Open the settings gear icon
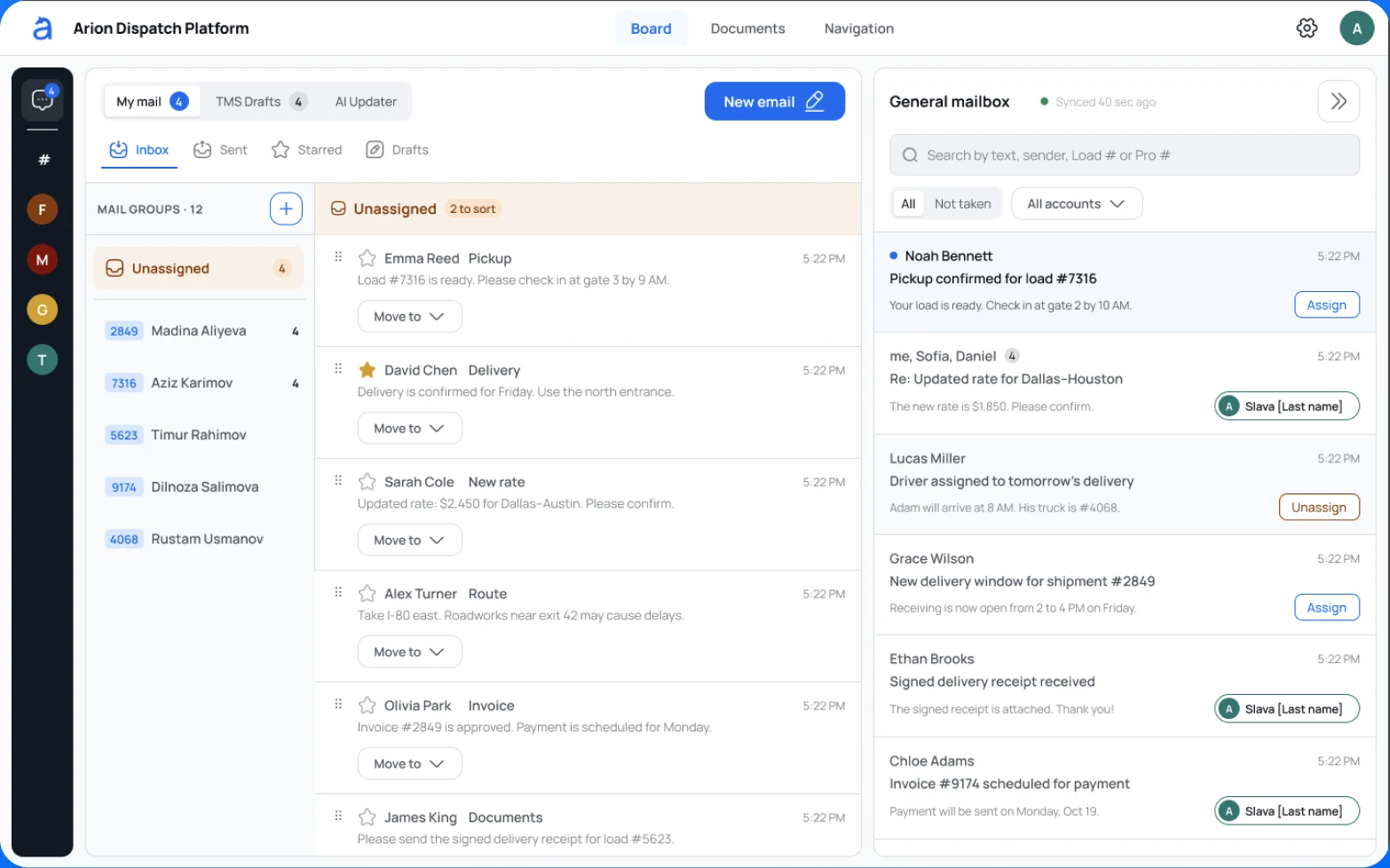The height and width of the screenshot is (868, 1390). [1307, 28]
